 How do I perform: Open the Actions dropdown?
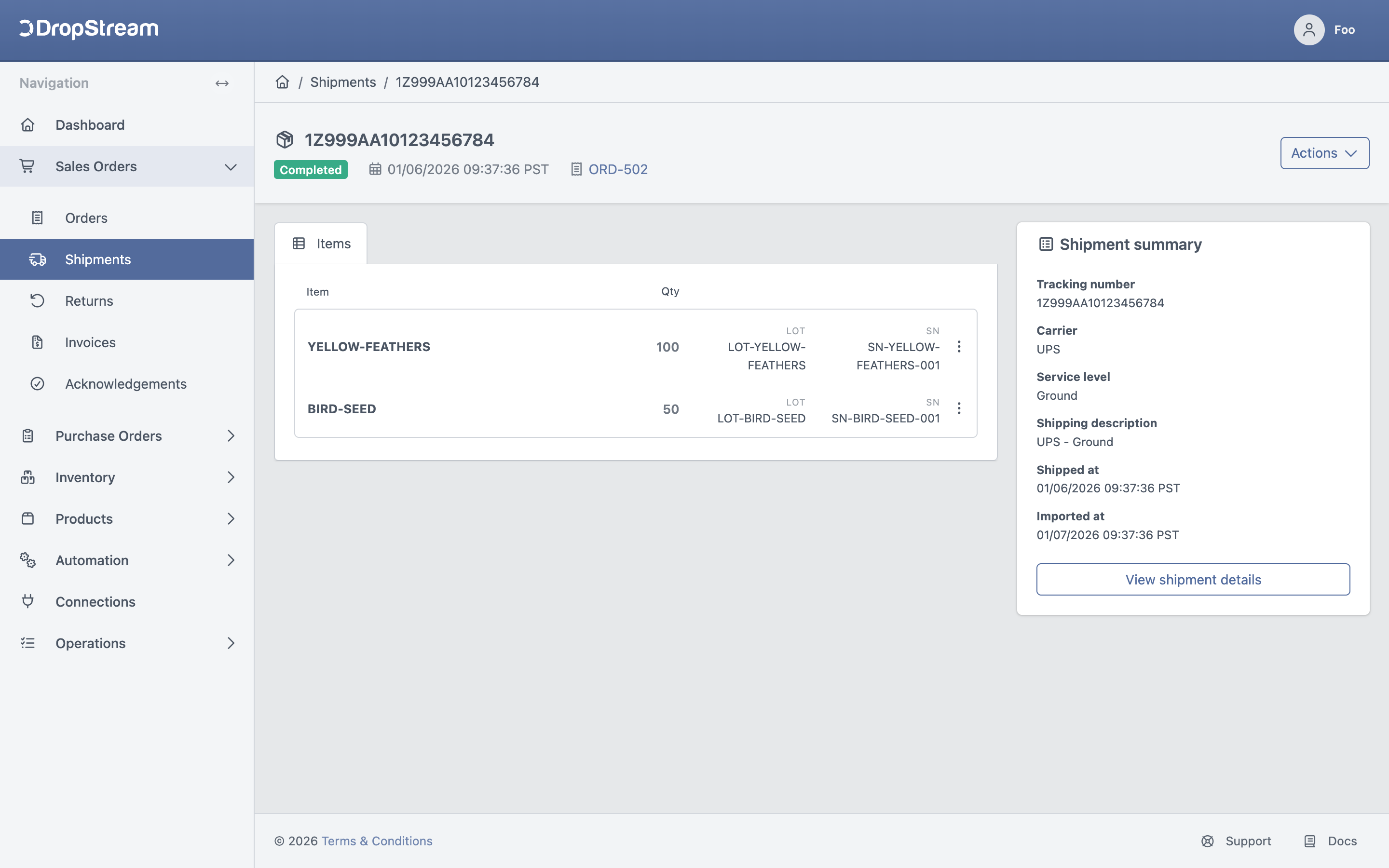(1324, 153)
